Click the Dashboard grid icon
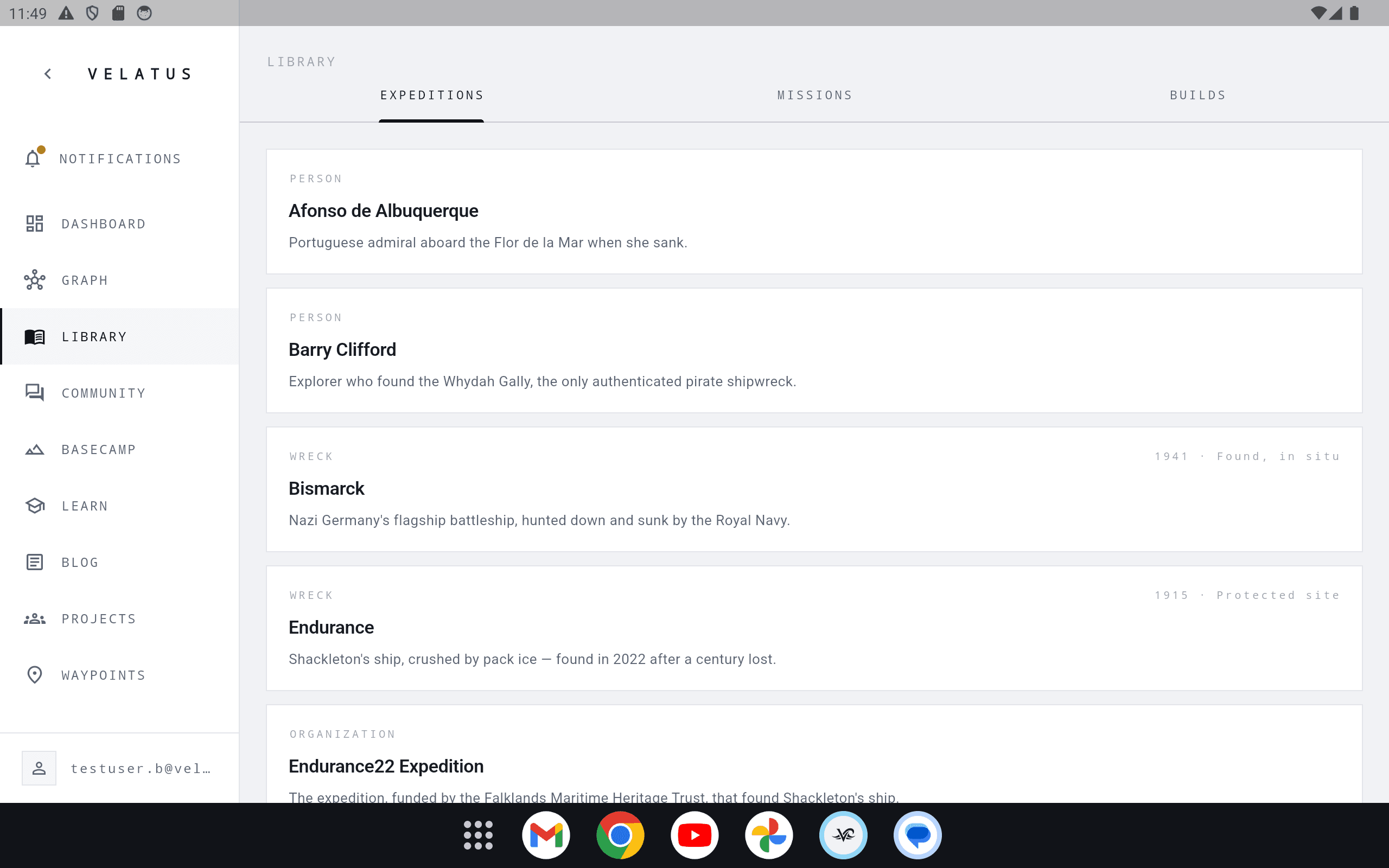This screenshot has height=868, width=1389. [x=34, y=224]
